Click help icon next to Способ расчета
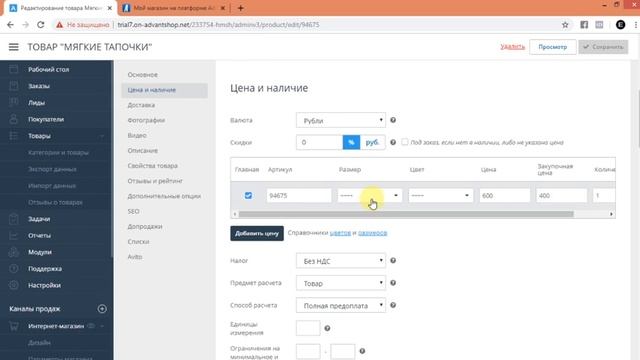Screen dimensions: 640x360 (393, 305)
